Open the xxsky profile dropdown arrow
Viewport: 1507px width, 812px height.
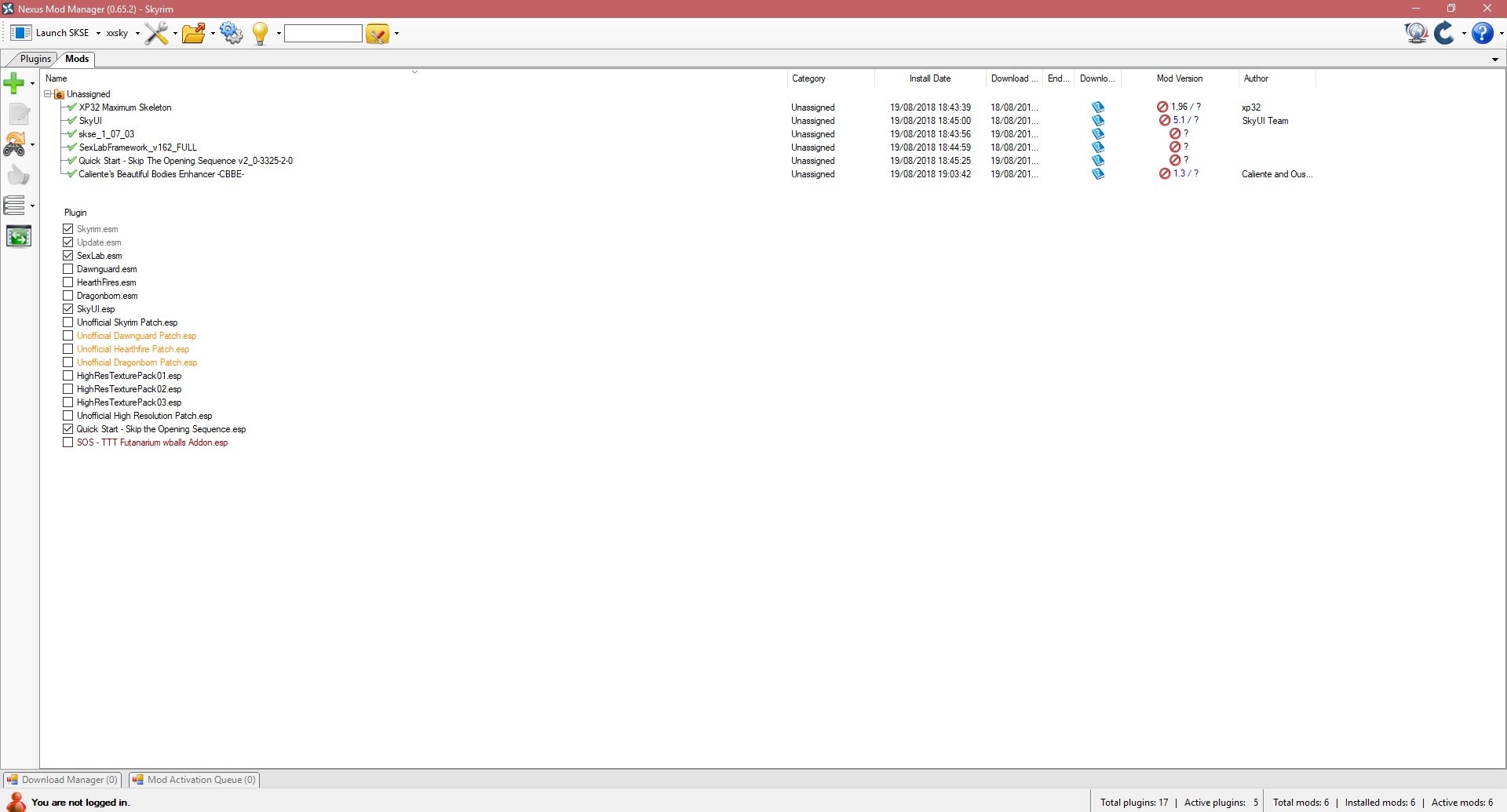(x=137, y=34)
